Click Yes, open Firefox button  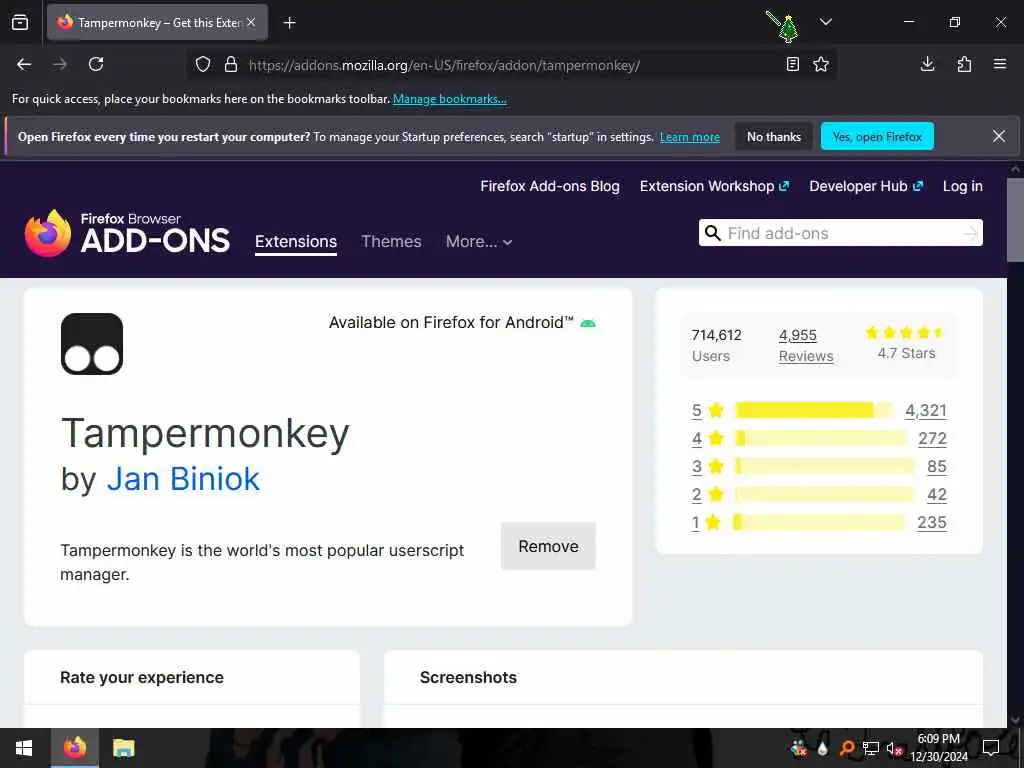[x=877, y=136]
